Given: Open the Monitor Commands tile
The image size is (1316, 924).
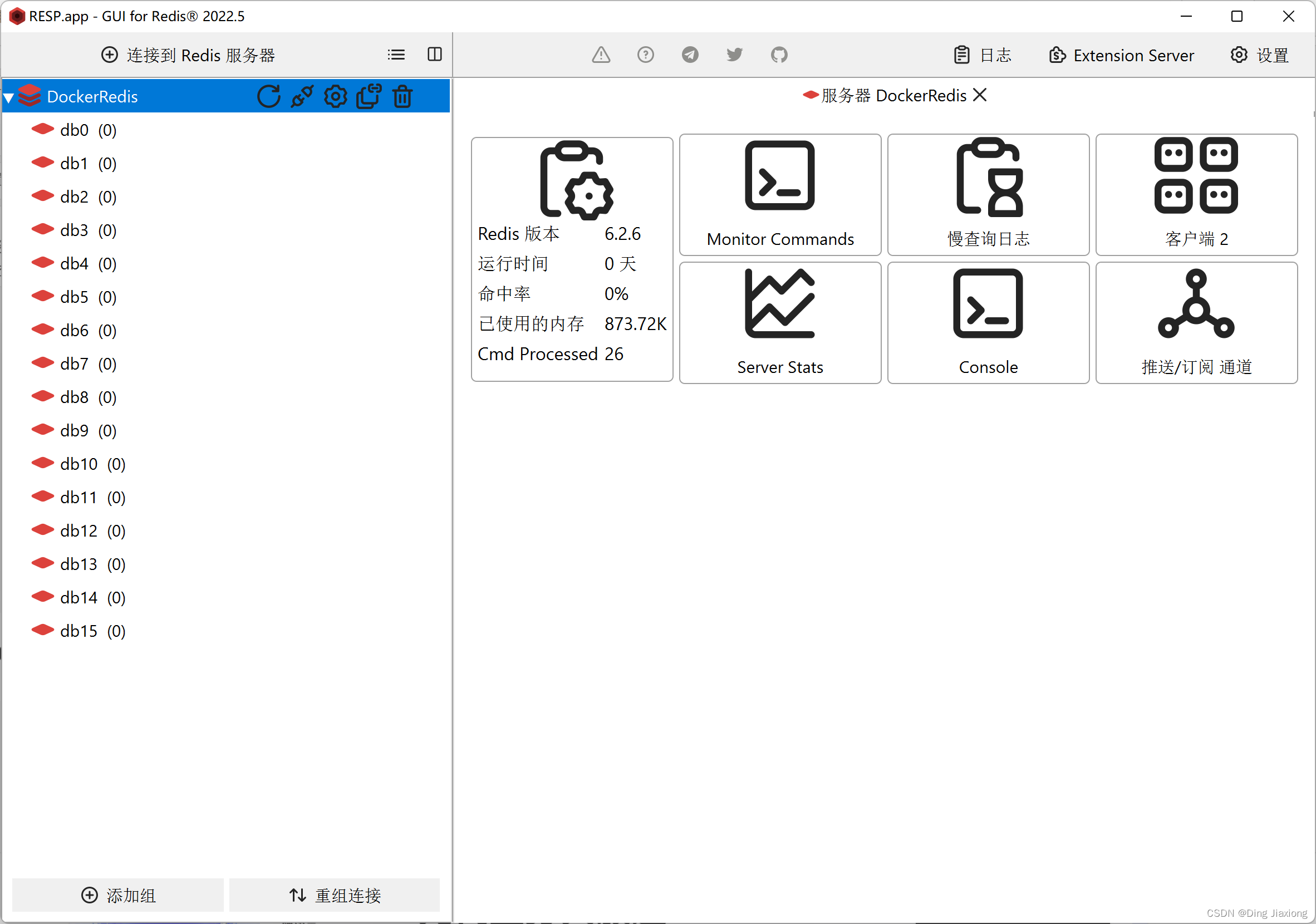Looking at the screenshot, I should pyautogui.click(x=780, y=195).
